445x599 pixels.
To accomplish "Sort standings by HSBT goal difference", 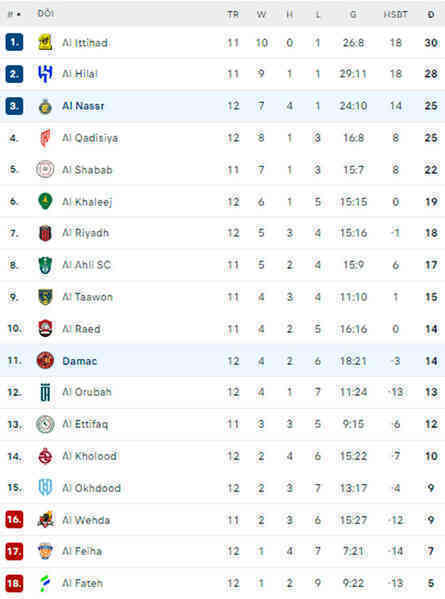I will [x=396, y=15].
